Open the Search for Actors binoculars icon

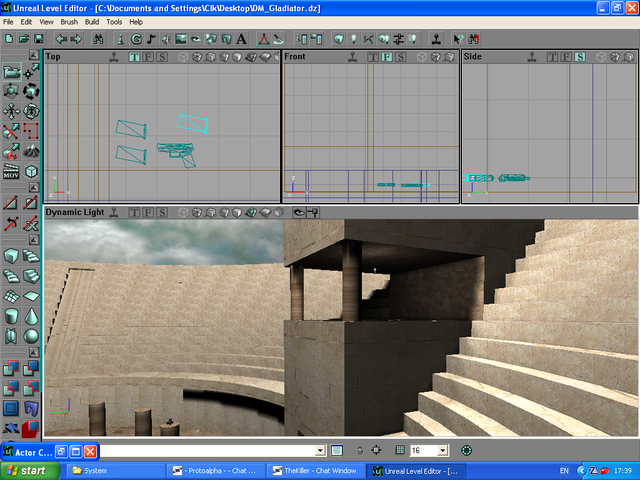coord(98,39)
